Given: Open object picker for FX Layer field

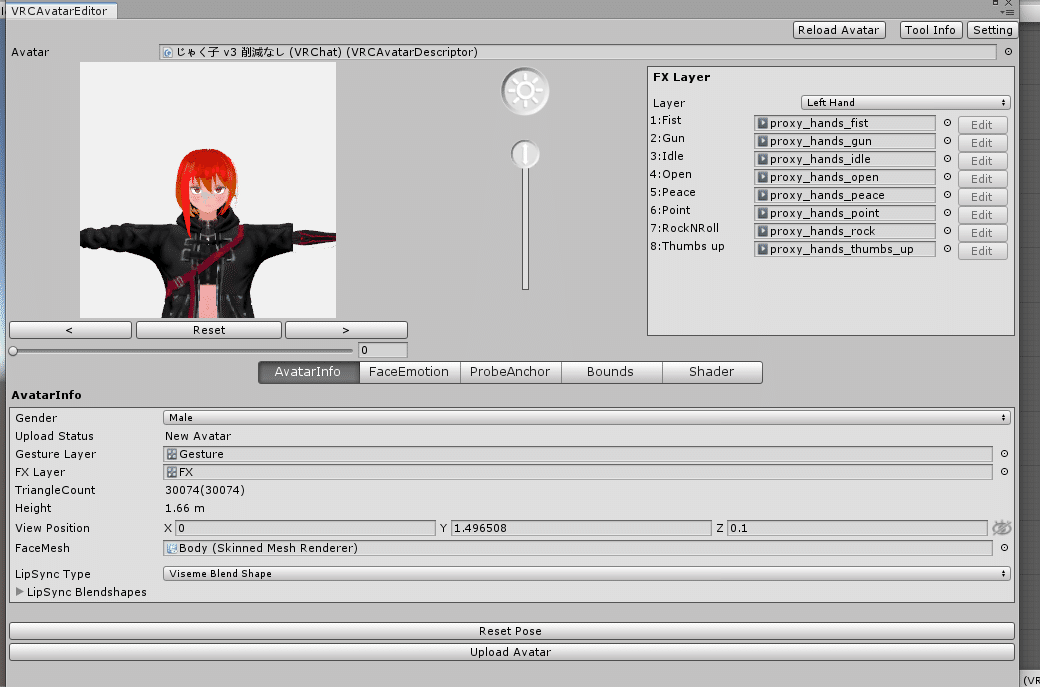Looking at the screenshot, I should pyautogui.click(x=1004, y=471).
